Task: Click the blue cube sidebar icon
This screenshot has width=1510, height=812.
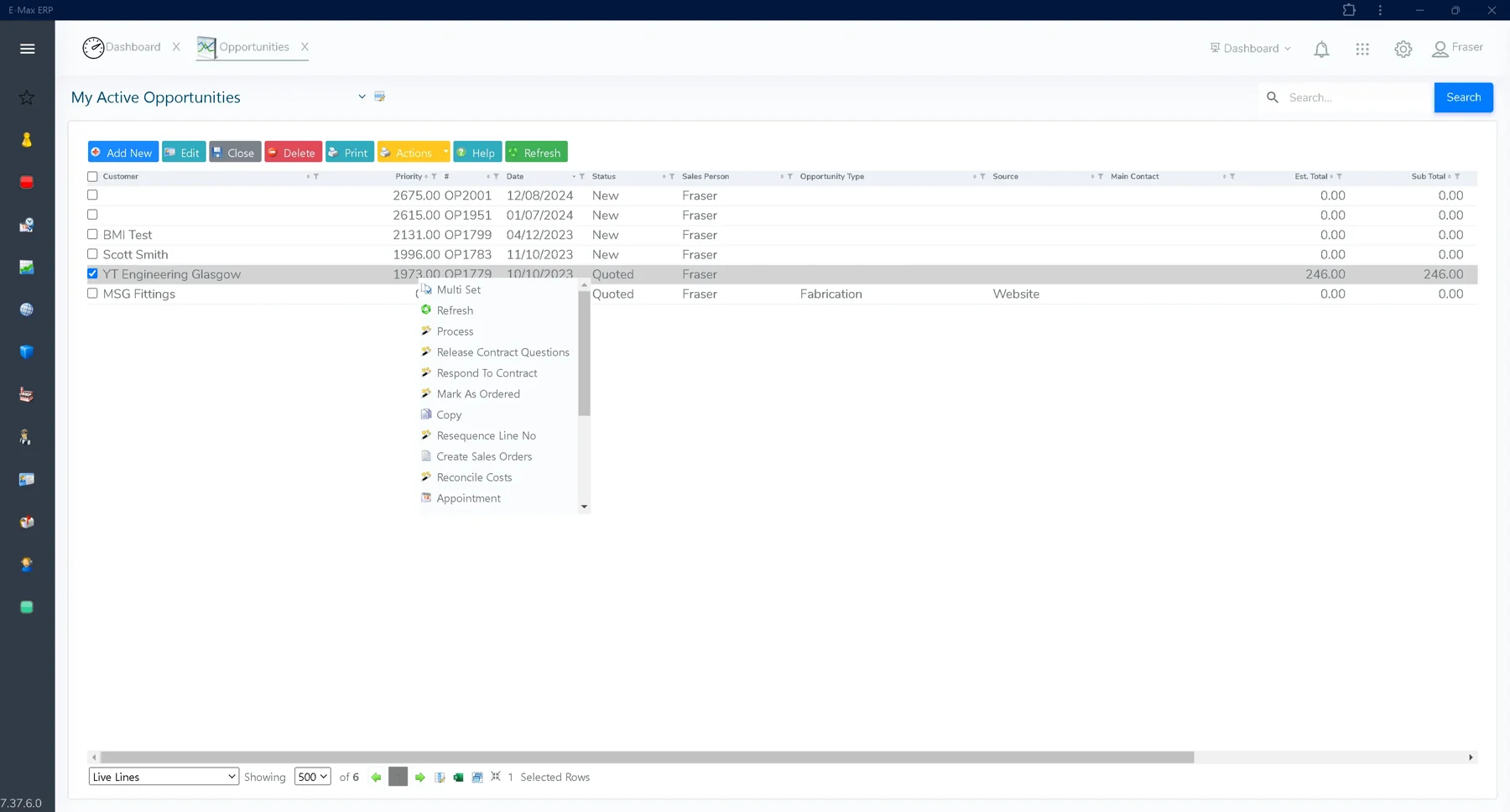Action: tap(27, 352)
